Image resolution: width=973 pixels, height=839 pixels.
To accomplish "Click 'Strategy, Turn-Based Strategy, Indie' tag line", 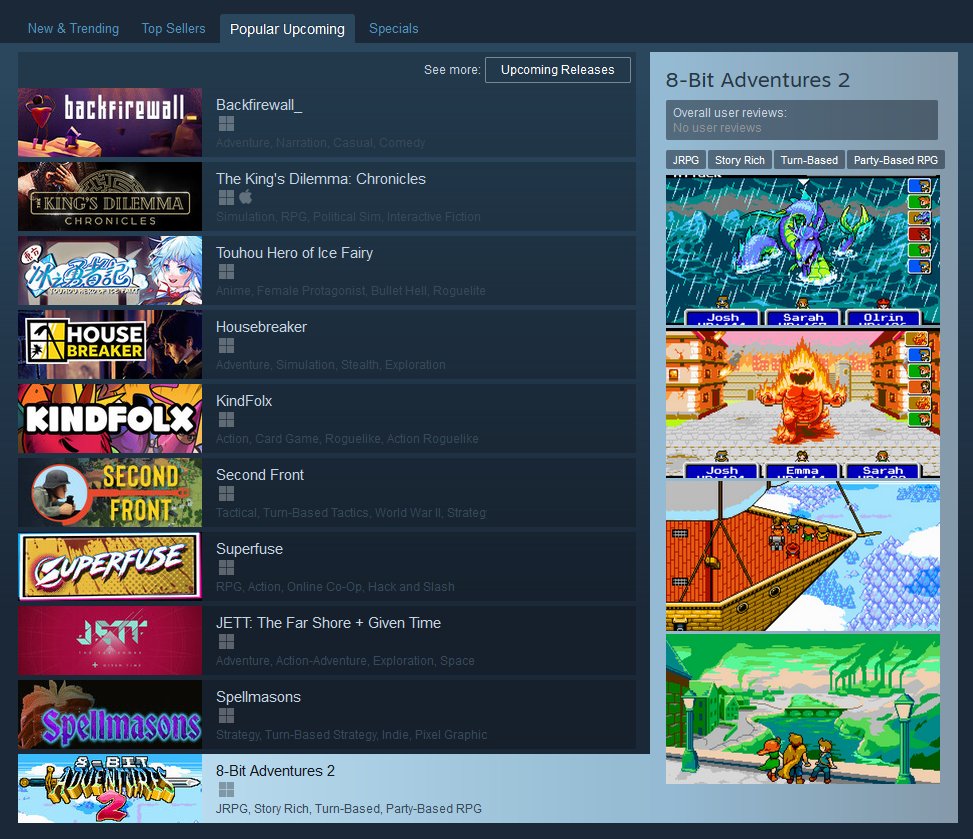I will 351,735.
